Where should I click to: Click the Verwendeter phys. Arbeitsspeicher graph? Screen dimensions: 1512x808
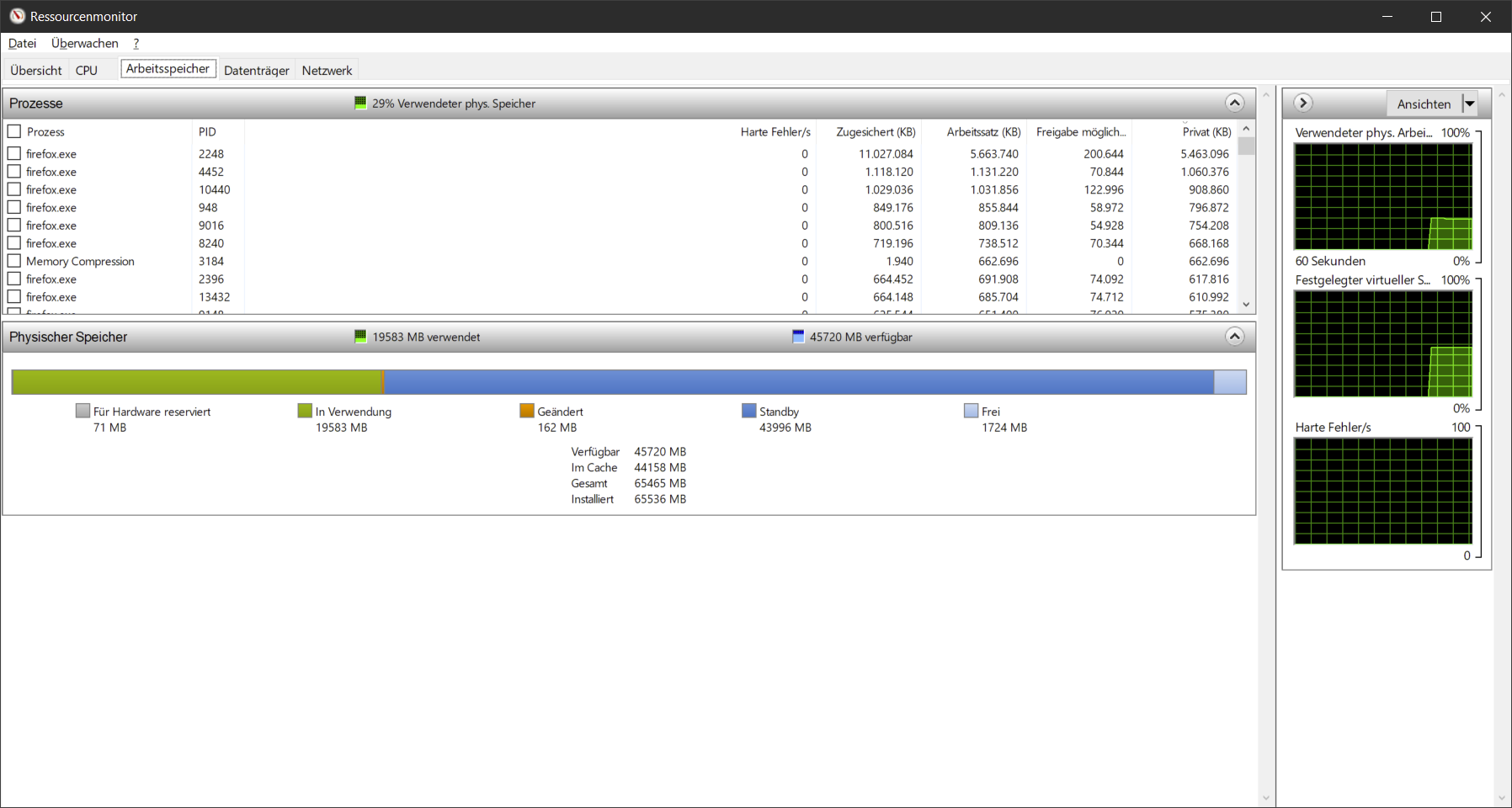tap(1383, 196)
